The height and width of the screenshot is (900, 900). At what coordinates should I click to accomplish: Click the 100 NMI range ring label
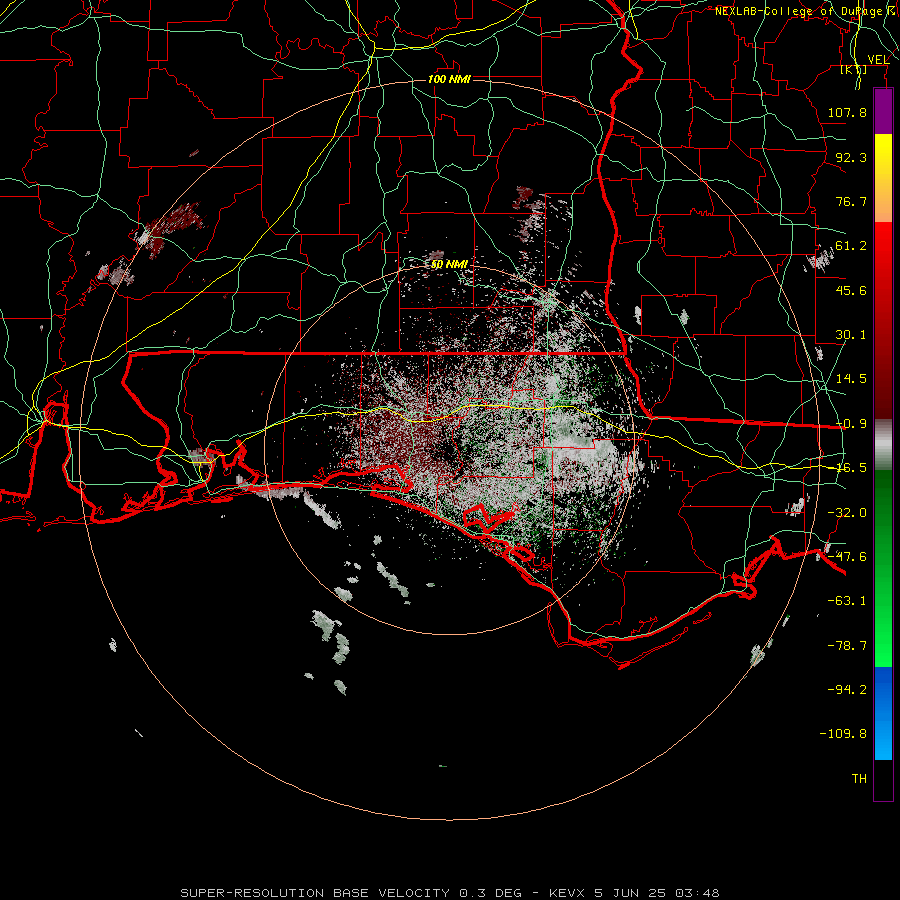tap(449, 79)
